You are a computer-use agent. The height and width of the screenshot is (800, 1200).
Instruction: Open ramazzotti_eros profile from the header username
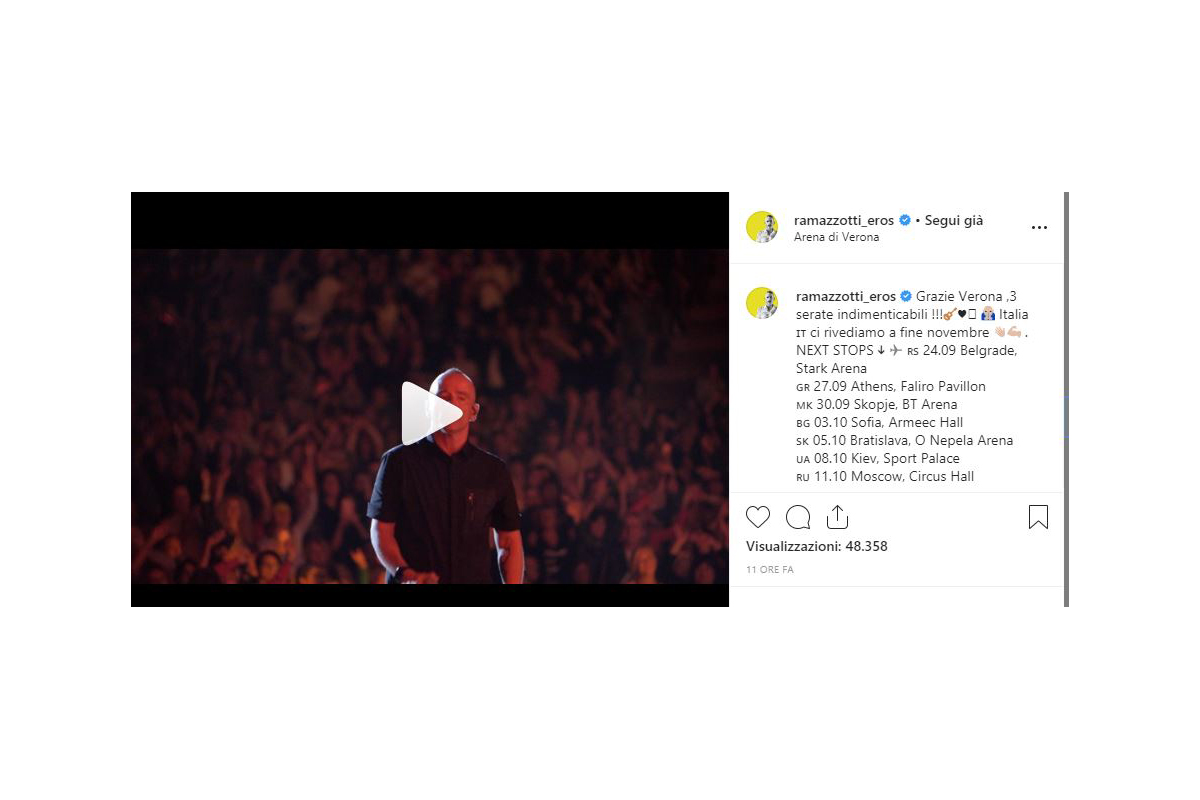coord(845,220)
